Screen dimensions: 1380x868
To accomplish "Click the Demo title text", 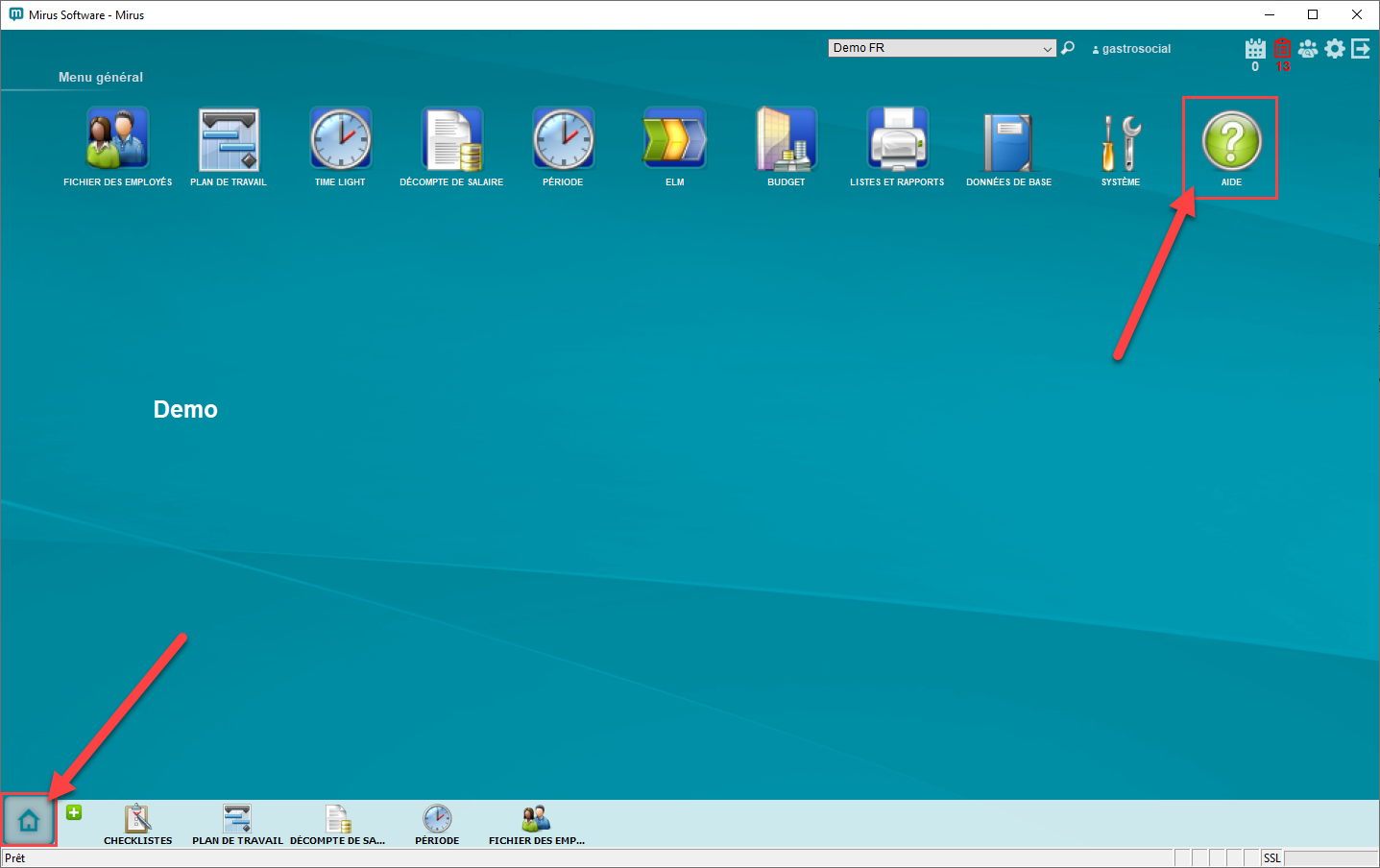I will pos(185,409).
